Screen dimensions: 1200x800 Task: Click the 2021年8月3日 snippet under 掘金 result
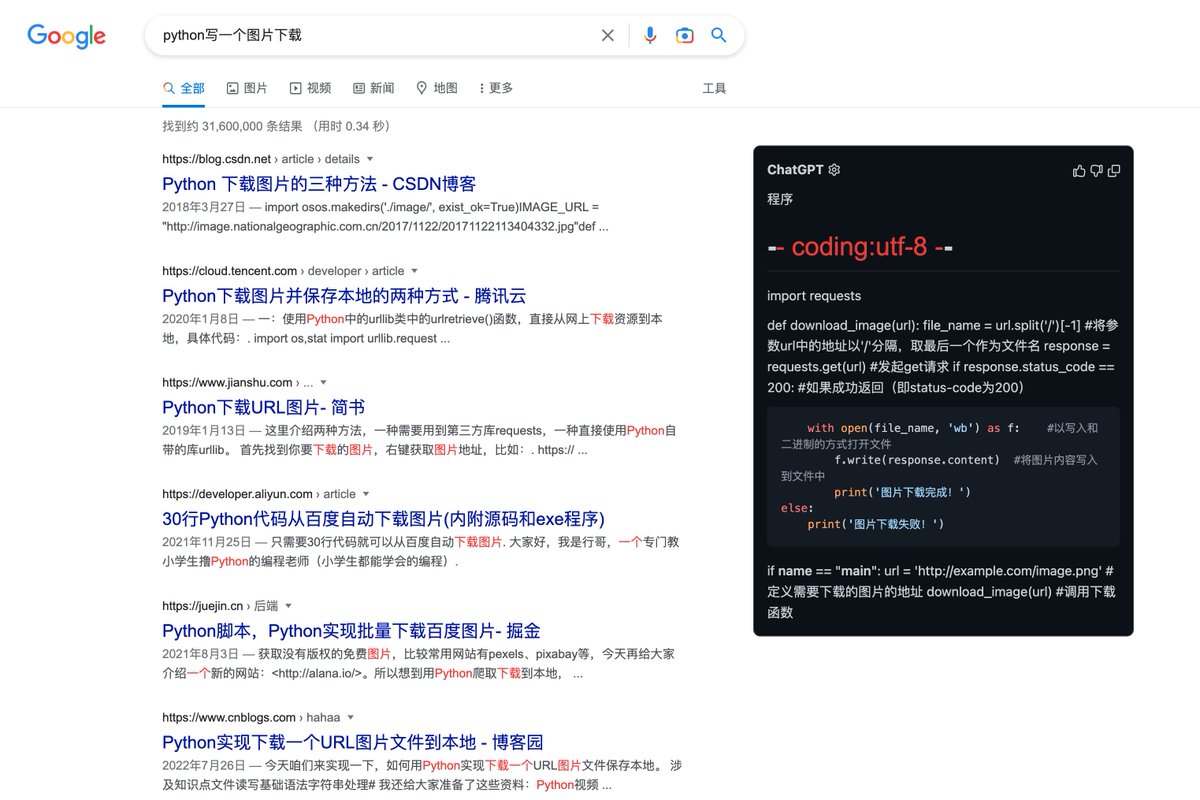click(x=418, y=664)
